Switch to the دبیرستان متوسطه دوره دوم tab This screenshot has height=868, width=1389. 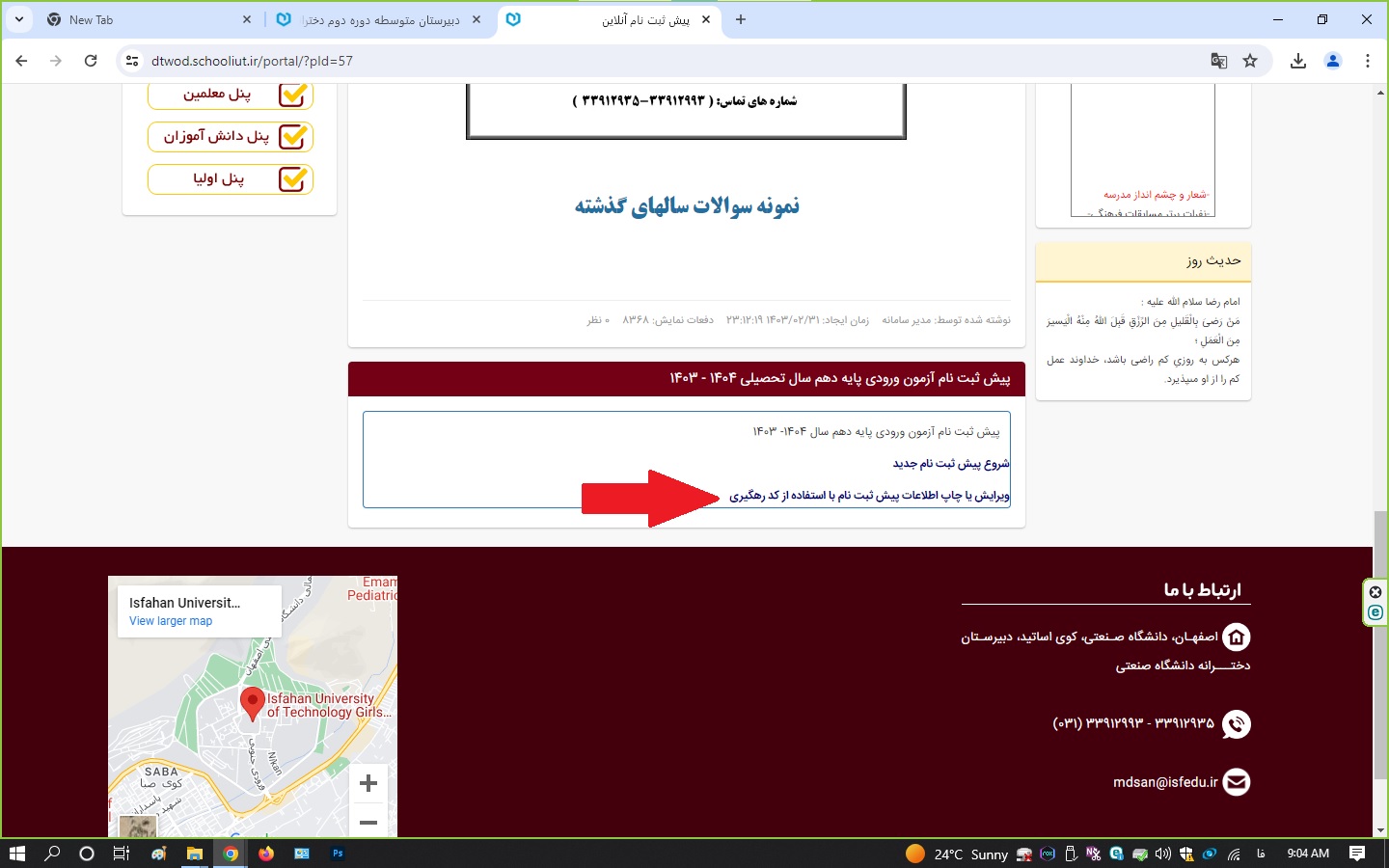point(381,19)
